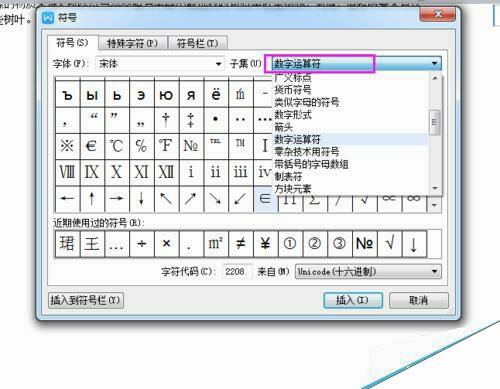Image resolution: width=500 pixels, height=389 pixels.
Task: Choose the yen sign in recent symbols
Action: tap(265, 244)
